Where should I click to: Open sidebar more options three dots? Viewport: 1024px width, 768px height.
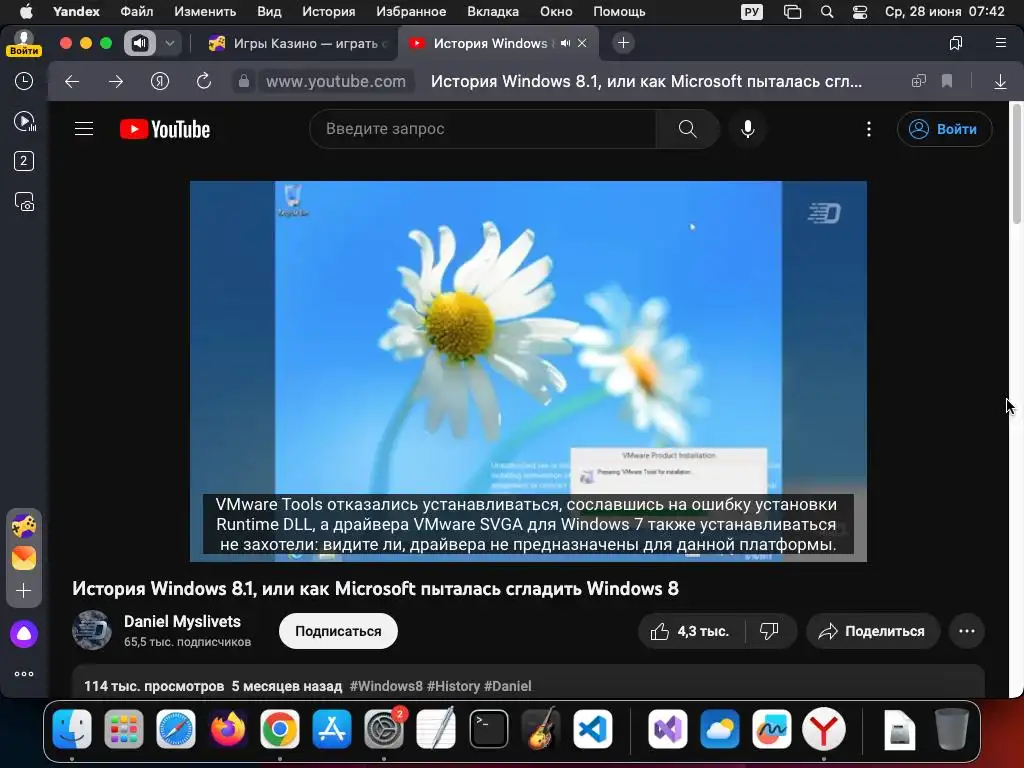point(24,674)
